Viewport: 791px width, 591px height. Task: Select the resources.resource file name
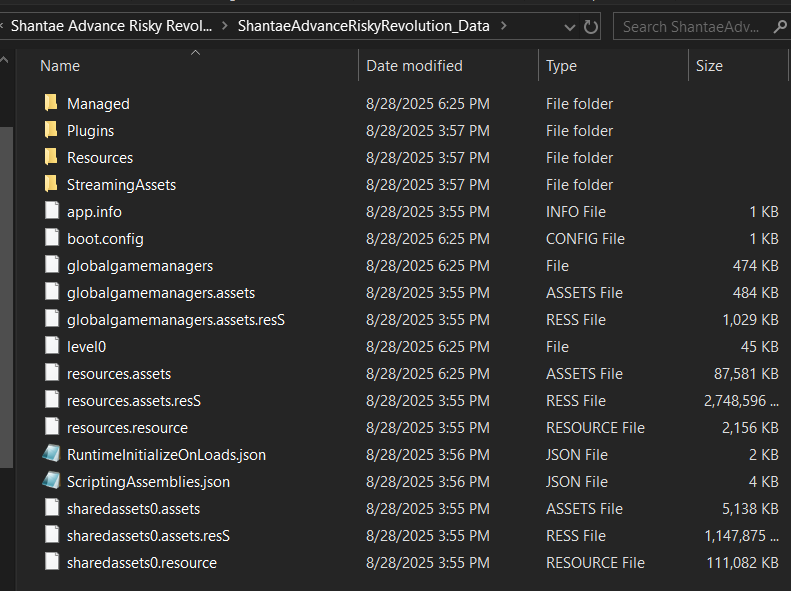pos(128,428)
